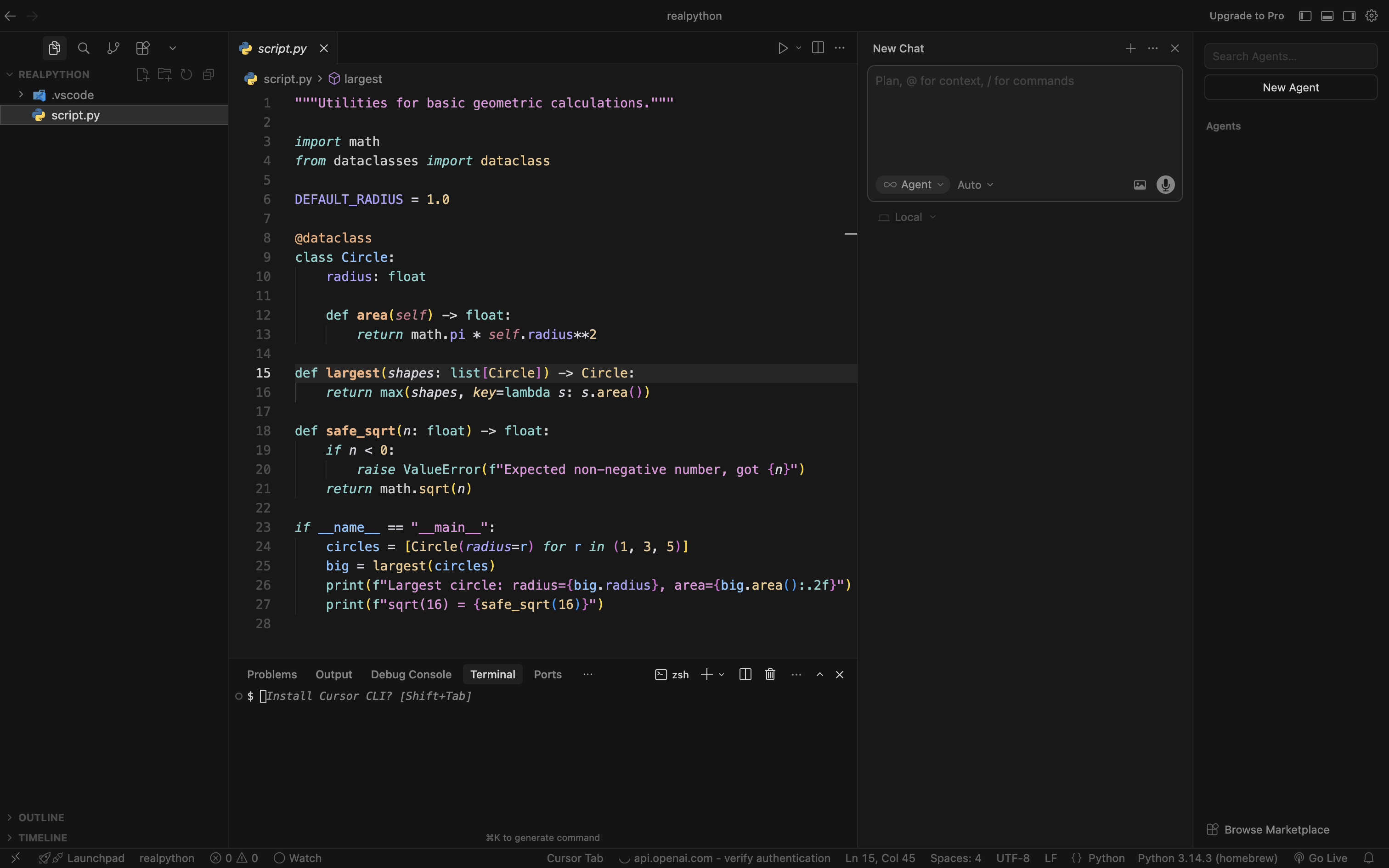
Task: Open the Auto model dropdown
Action: coord(975,185)
